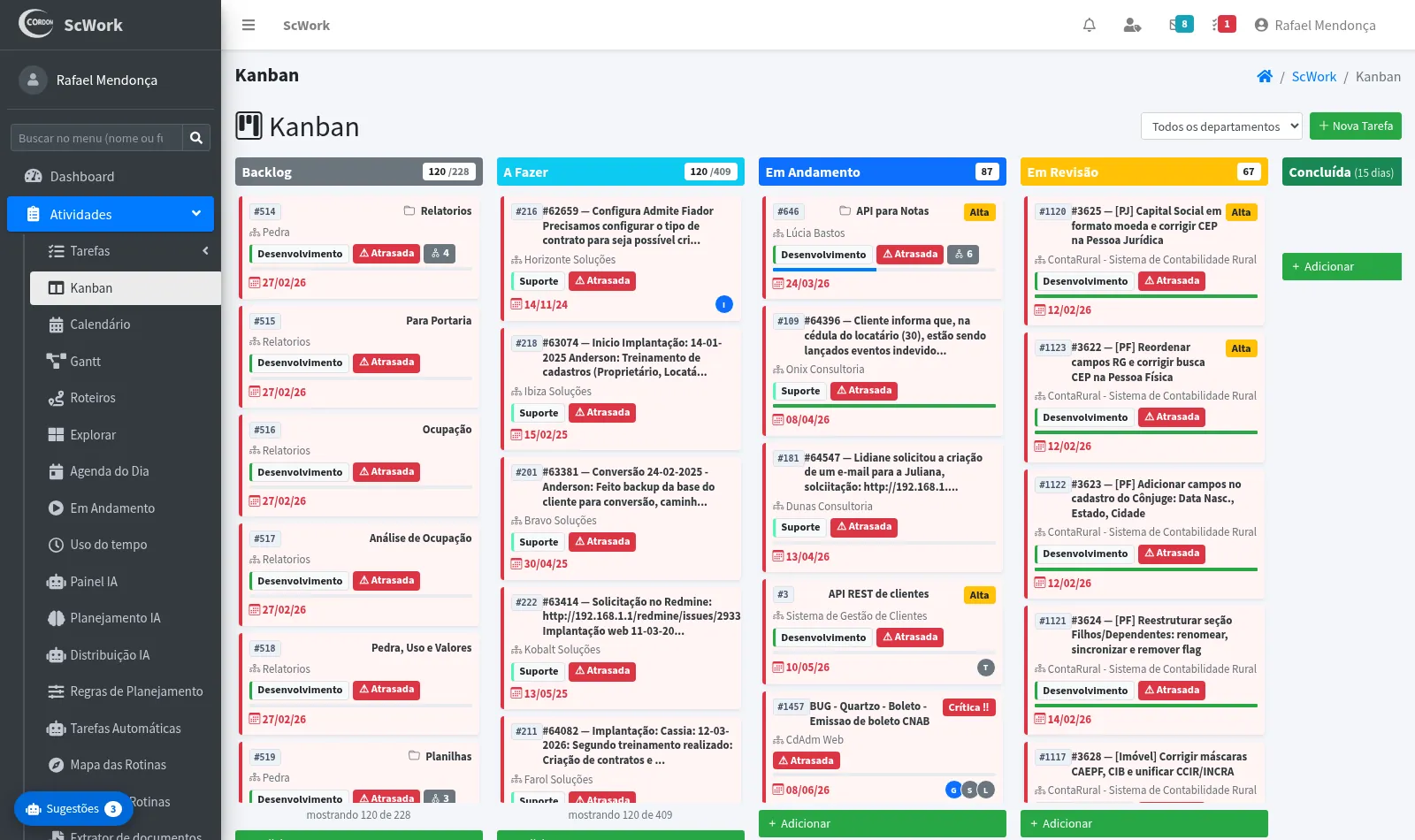Open the Calendário sidebar item
1415x840 pixels.
pyautogui.click(x=126, y=325)
